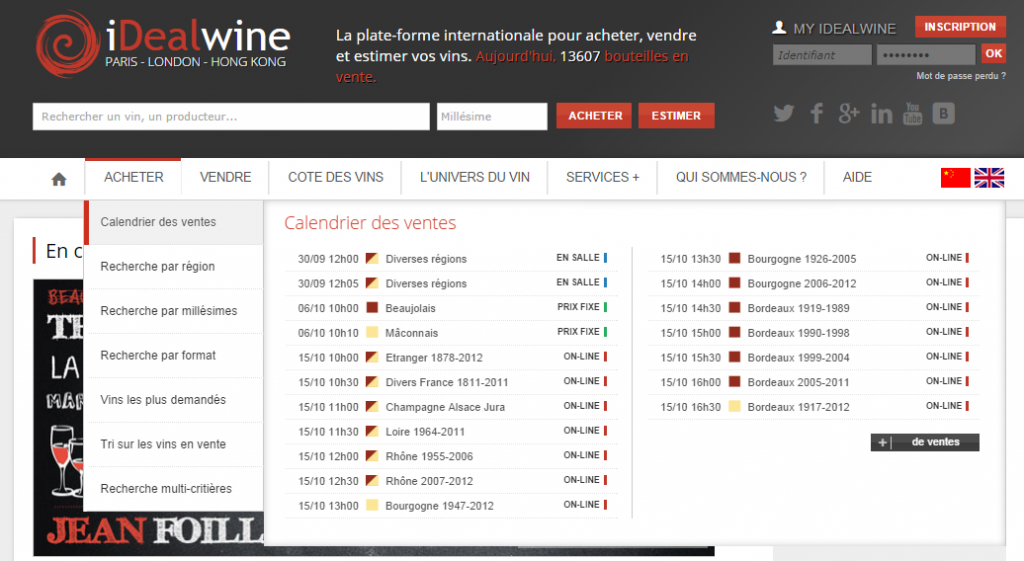The image size is (1024, 561).
Task: Open Rhône 2007-2012 sale
Action: tap(452, 481)
